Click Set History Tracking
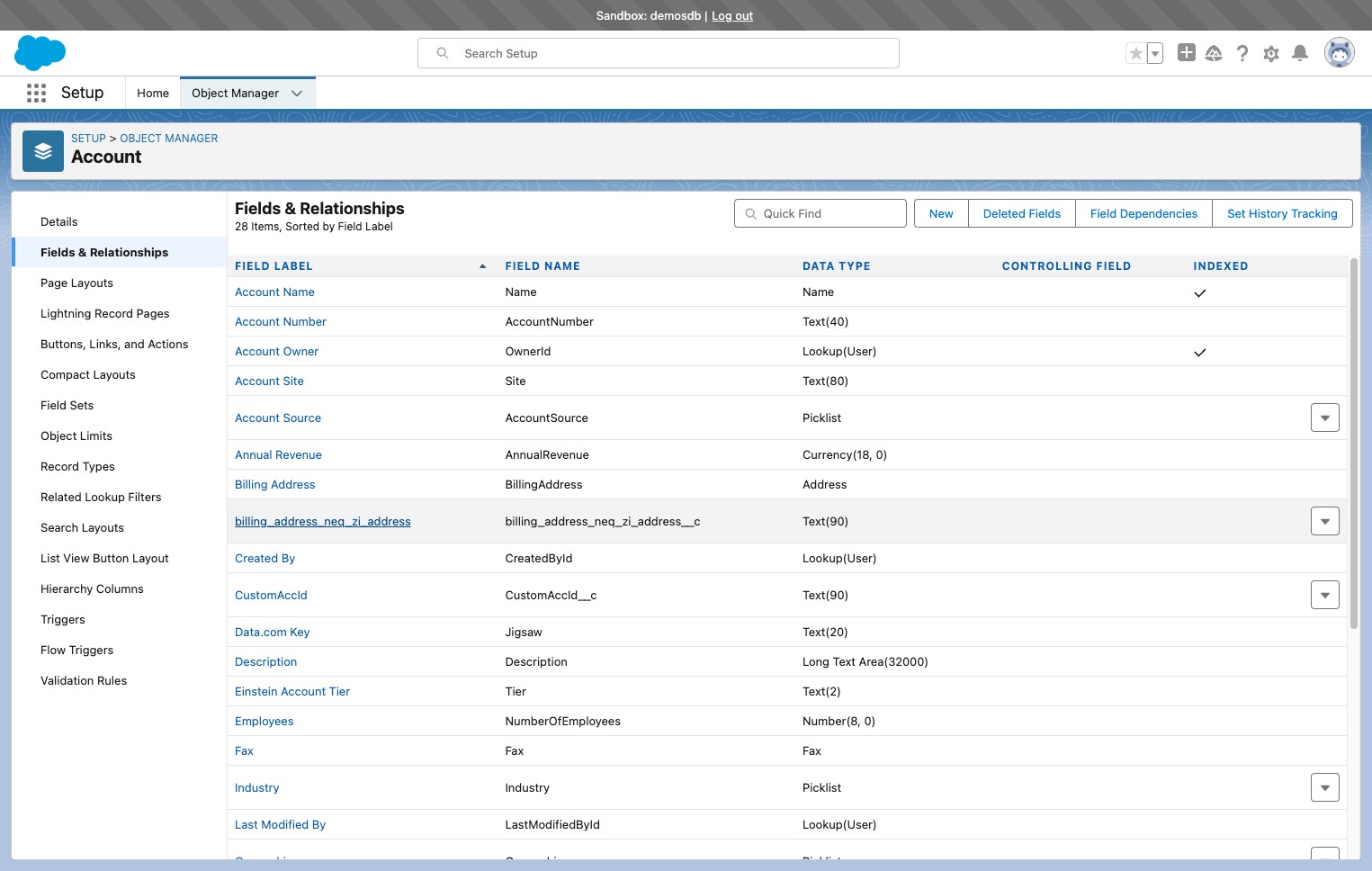Screen dimensions: 1372x871 pyautogui.click(x=1282, y=213)
